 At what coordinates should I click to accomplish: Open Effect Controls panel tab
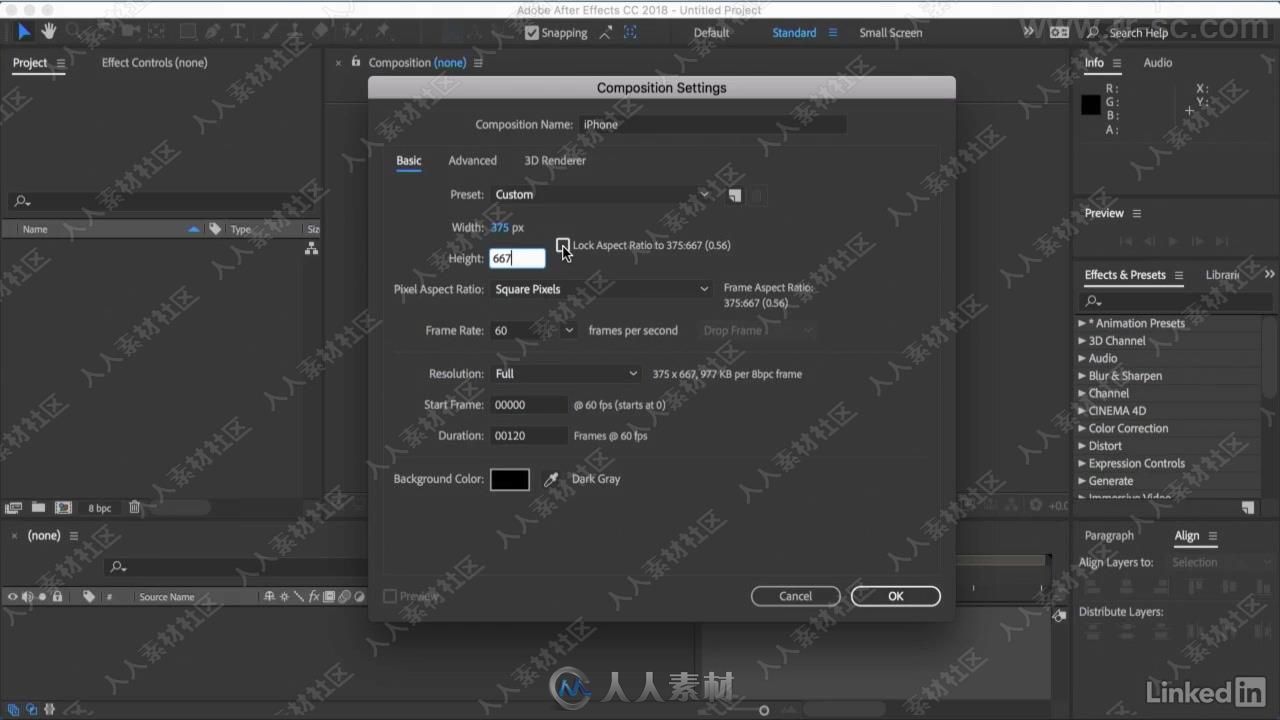(x=155, y=62)
